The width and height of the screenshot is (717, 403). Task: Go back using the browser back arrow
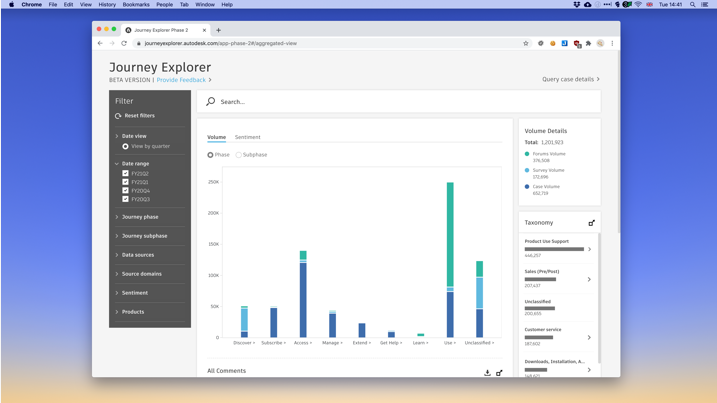coord(100,43)
